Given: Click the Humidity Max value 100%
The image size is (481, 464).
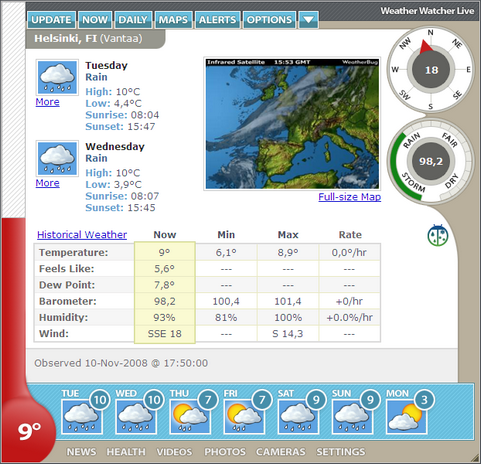Looking at the screenshot, I should click(288, 317).
